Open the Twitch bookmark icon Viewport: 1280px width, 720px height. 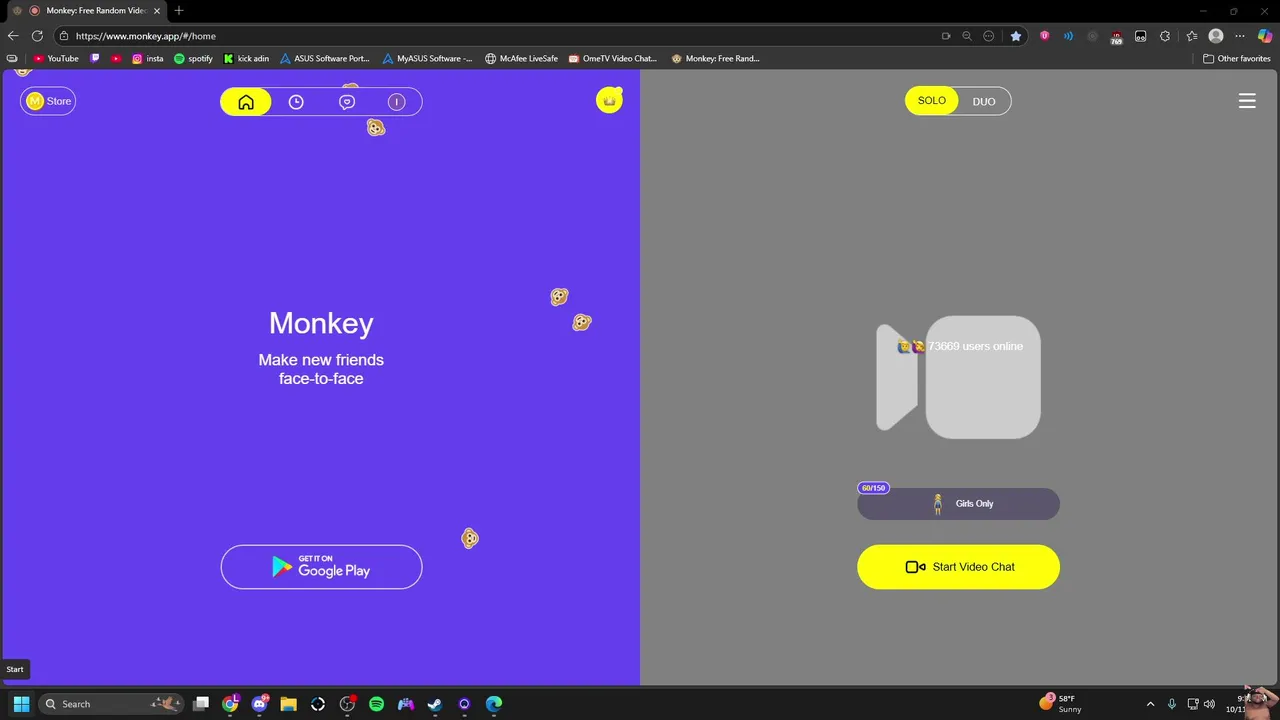point(96,59)
